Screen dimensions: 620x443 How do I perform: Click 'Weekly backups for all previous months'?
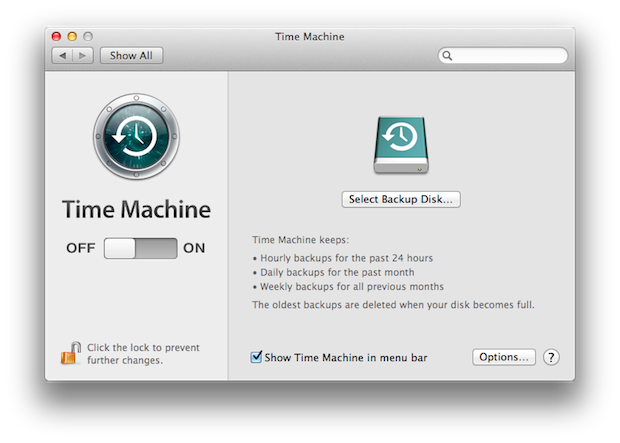click(352, 286)
